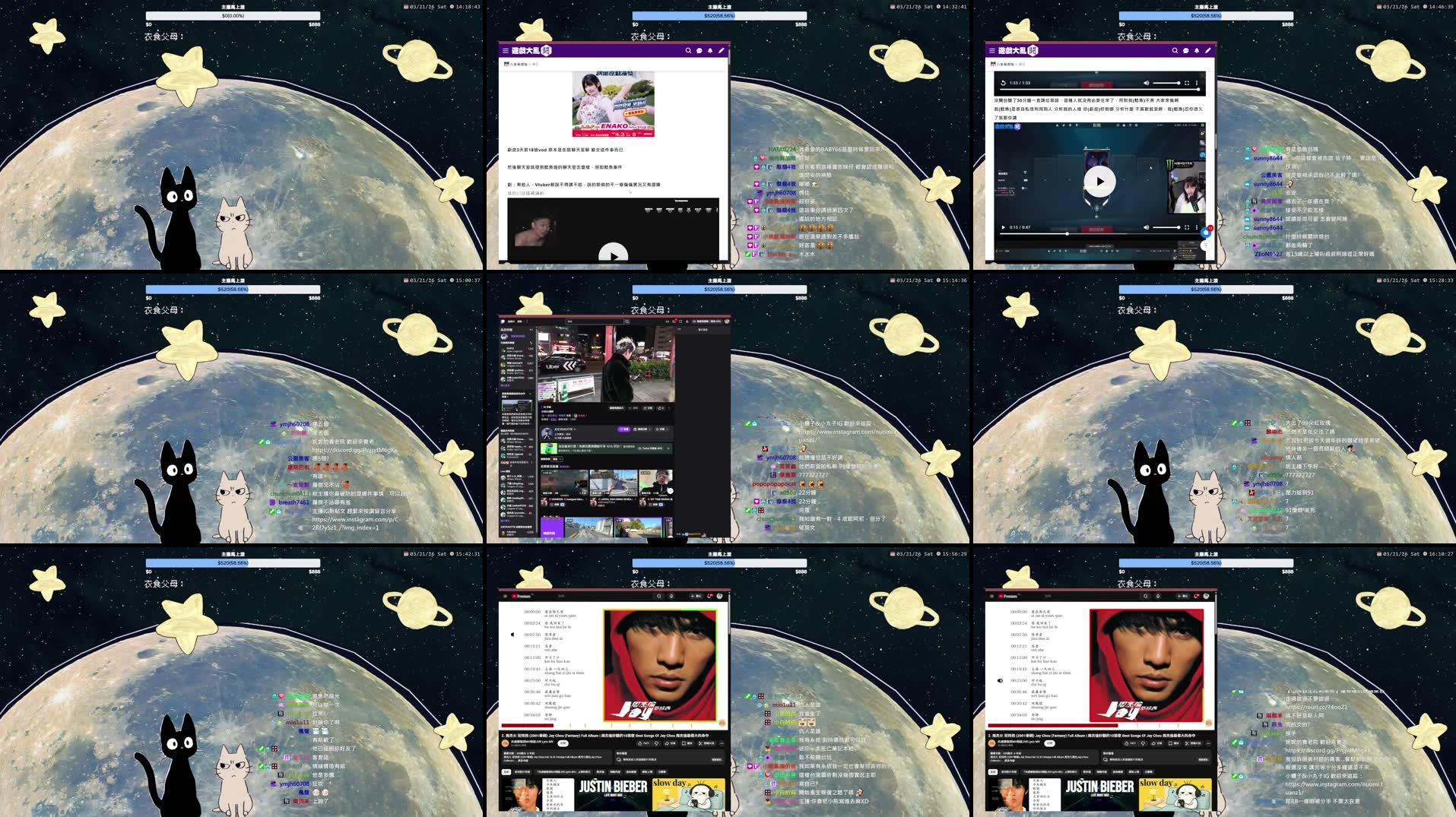The width and height of the screenshot is (1456, 817).
Task: Open Justin Bieber video thumbnail in 15:56:29 frame
Action: 613,794
